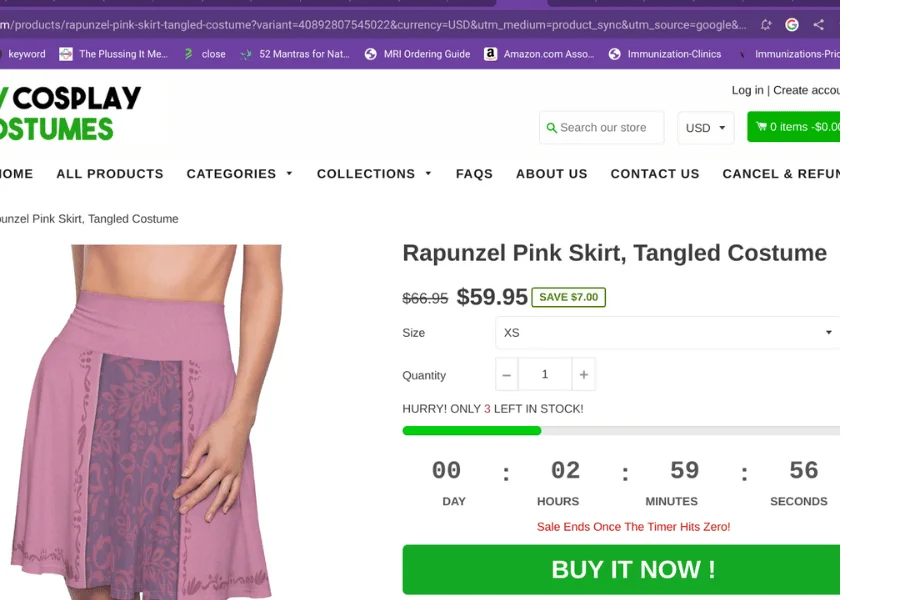Increase quantity with the plus stepper
Viewport: 900px width, 600px height.
click(582, 374)
